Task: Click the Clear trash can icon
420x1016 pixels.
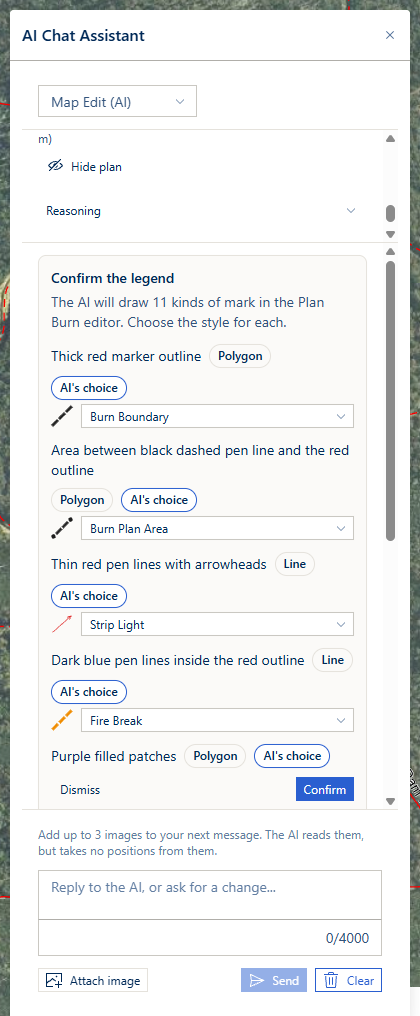Action: point(331,980)
